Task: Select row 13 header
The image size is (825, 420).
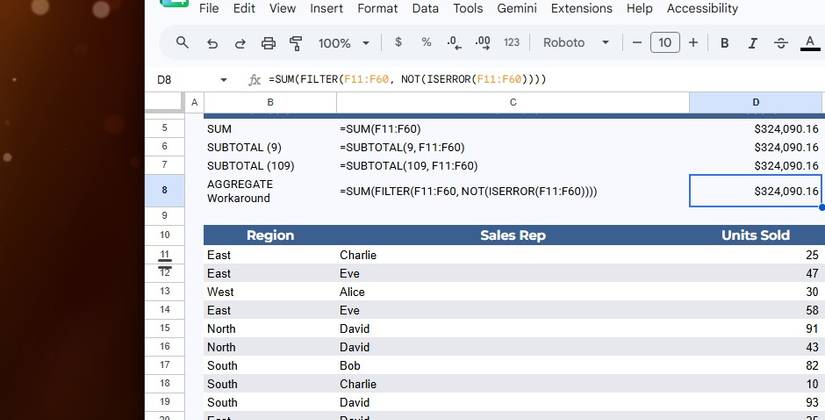Action: coord(165,291)
